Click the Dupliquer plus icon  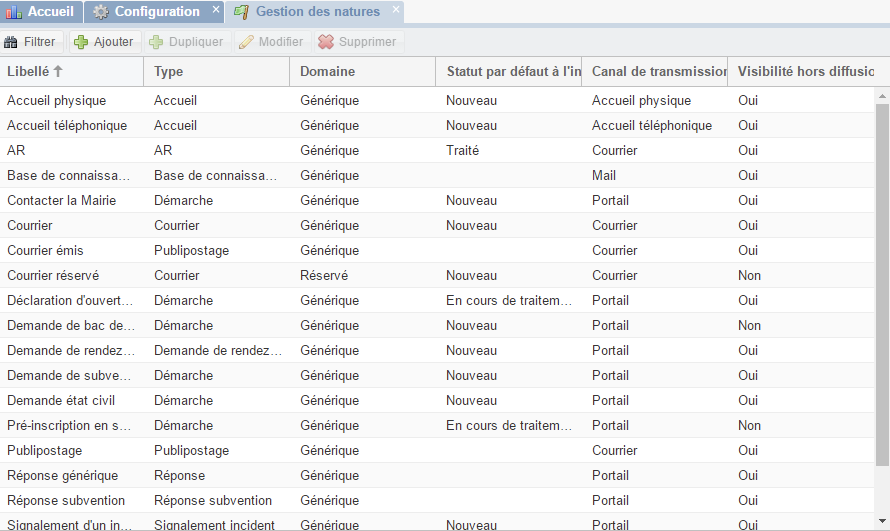156,42
